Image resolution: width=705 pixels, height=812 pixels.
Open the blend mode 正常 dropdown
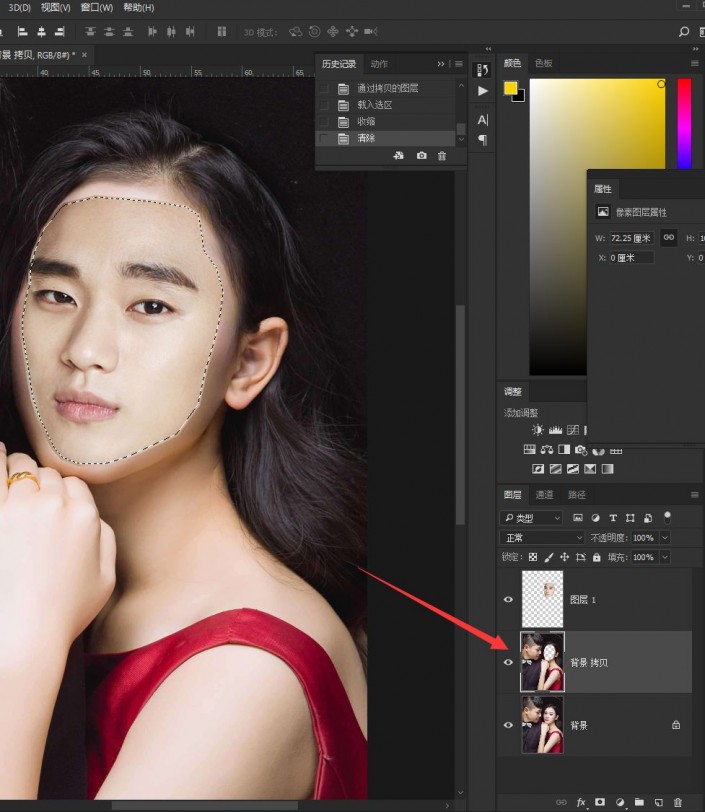tap(542, 538)
